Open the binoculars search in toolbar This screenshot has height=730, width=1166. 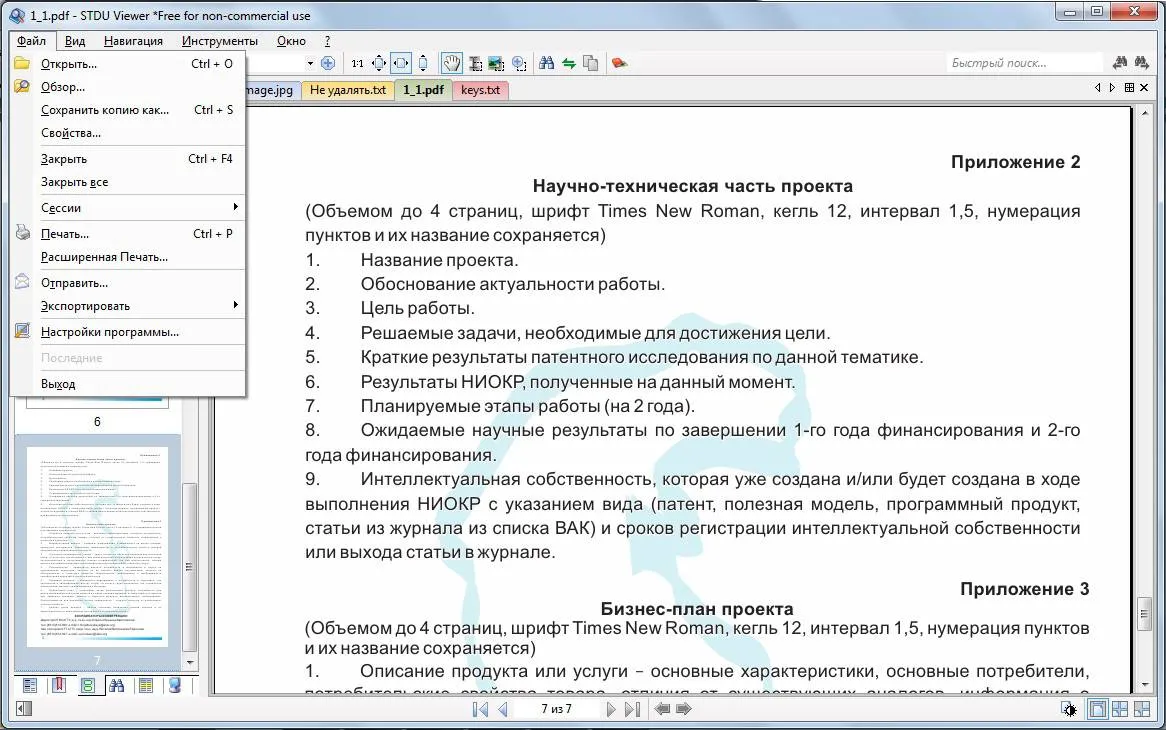point(547,63)
